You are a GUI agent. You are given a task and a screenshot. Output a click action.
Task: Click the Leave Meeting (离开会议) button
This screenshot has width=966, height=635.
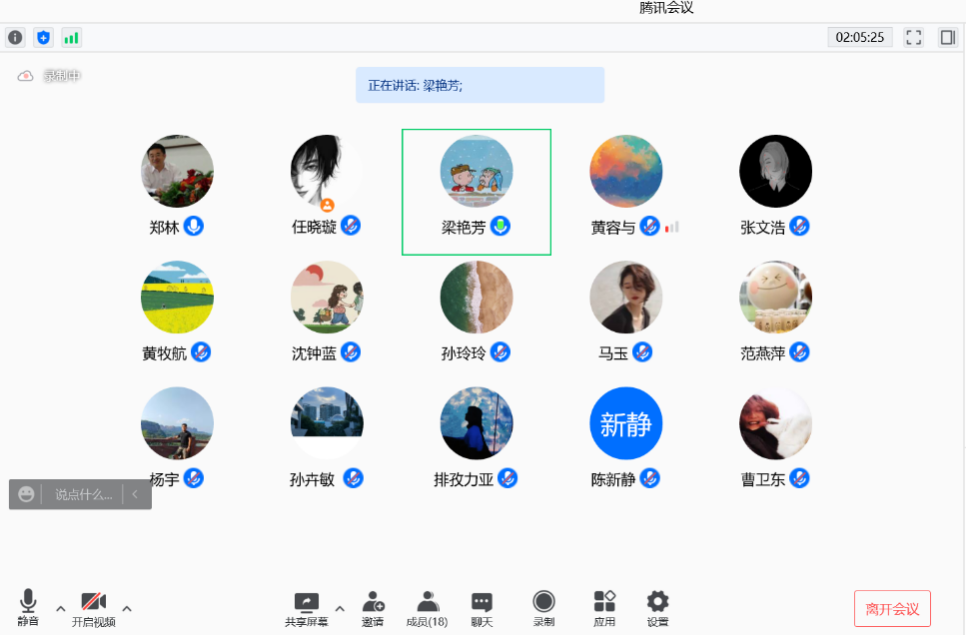(892, 608)
